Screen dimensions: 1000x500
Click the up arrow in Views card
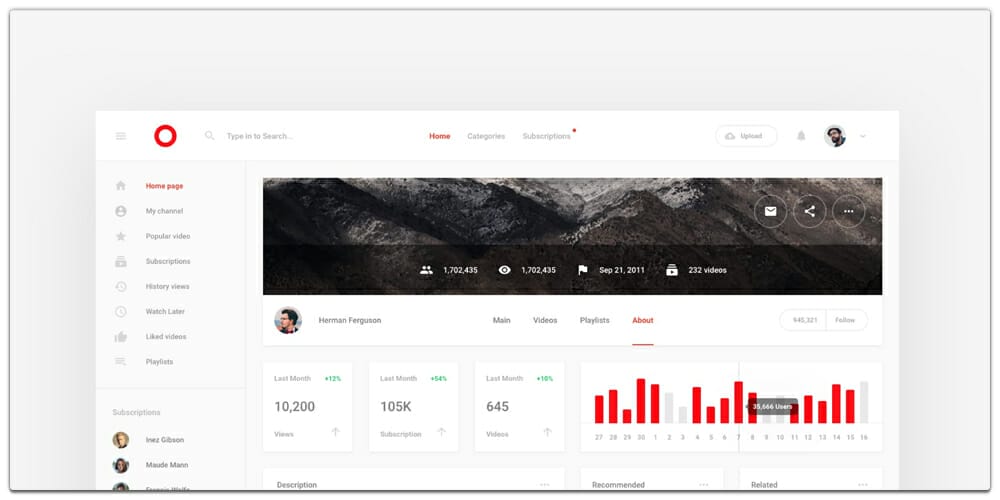tap(335, 432)
